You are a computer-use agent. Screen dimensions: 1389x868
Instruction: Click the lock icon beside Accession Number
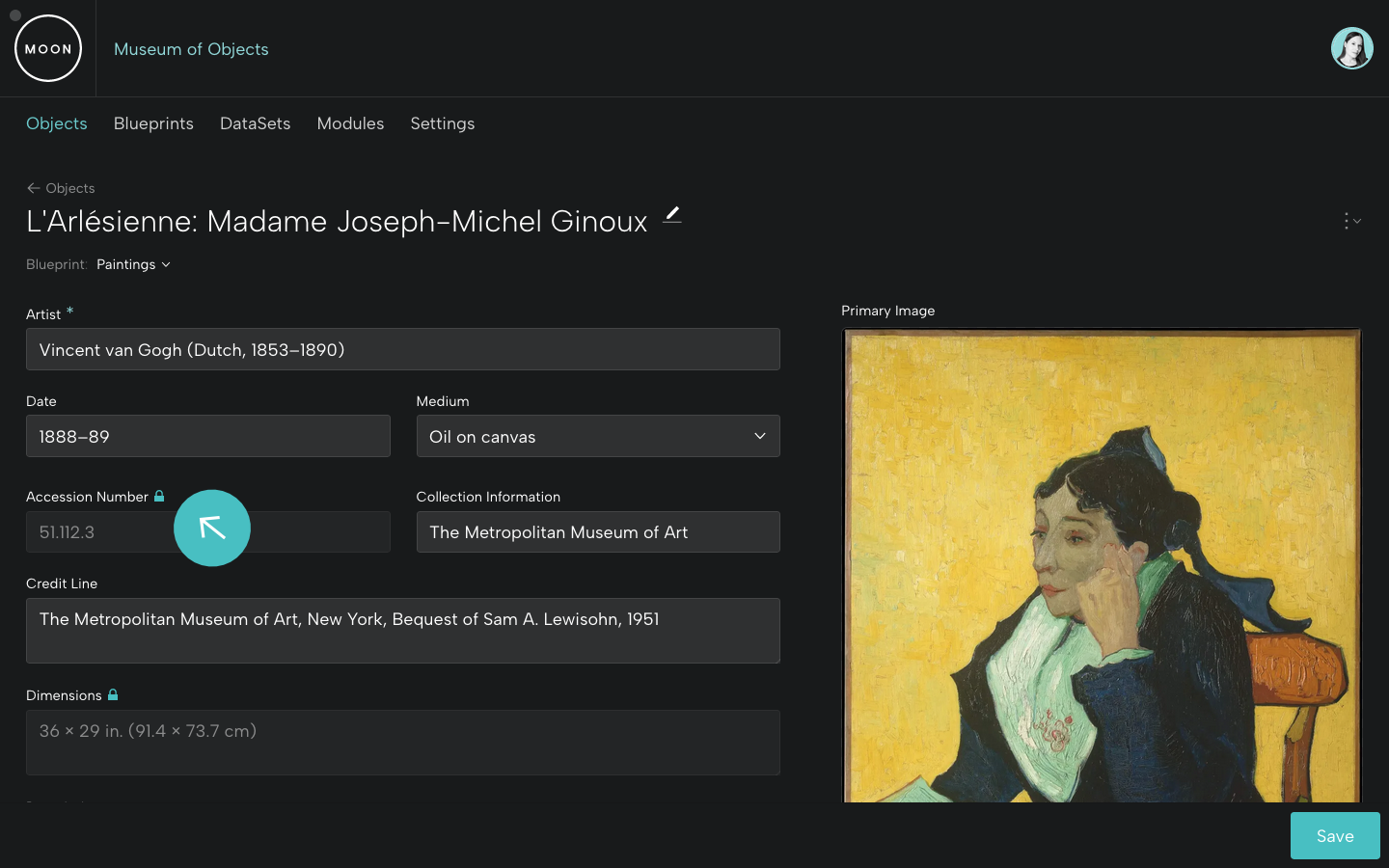pos(159,496)
